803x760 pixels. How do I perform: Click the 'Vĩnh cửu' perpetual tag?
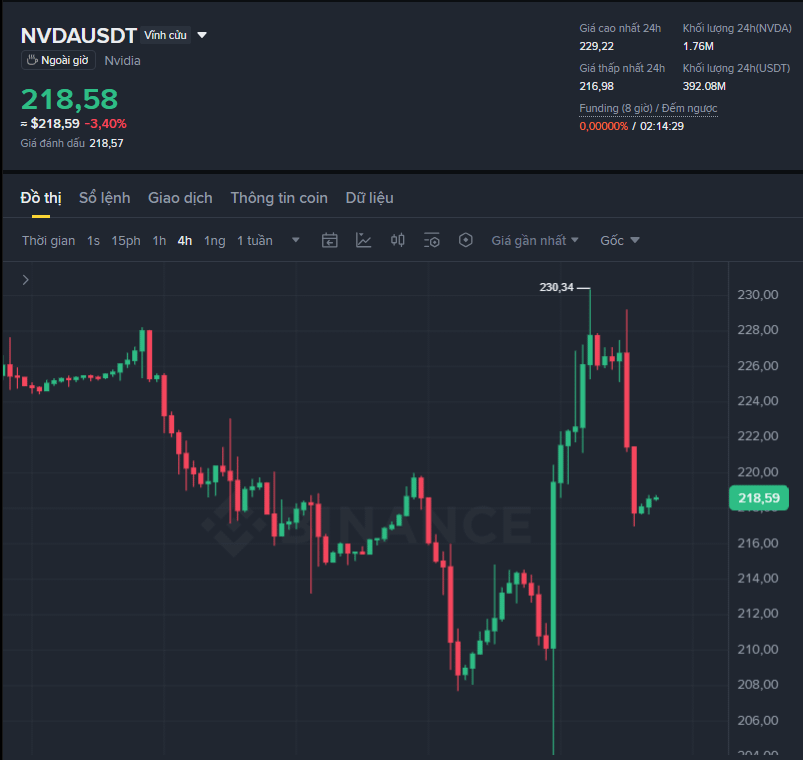[165, 35]
